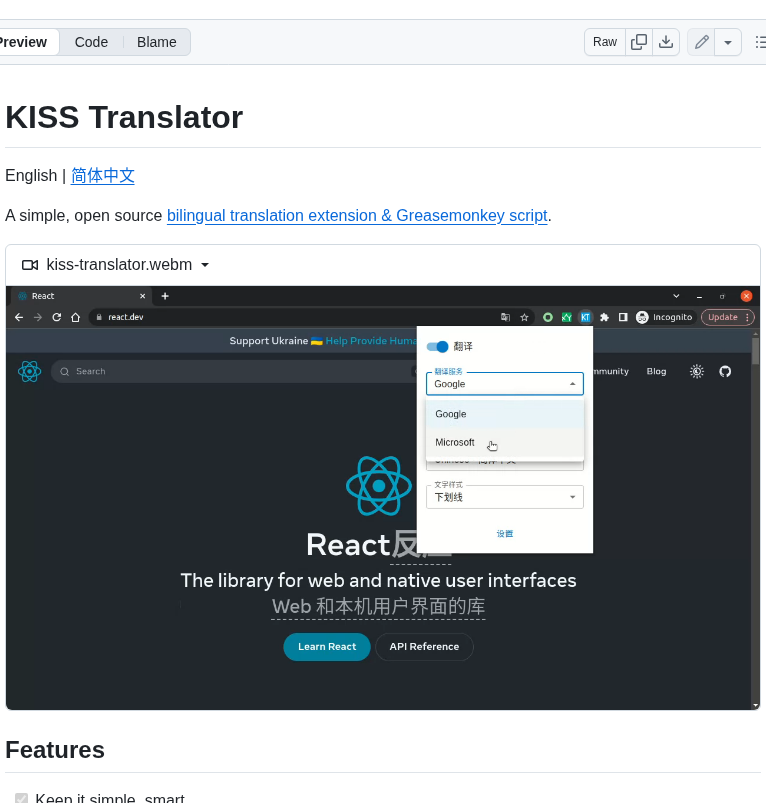Open the extensions puzzle piece icon
This screenshot has height=803, width=766.
click(x=604, y=318)
